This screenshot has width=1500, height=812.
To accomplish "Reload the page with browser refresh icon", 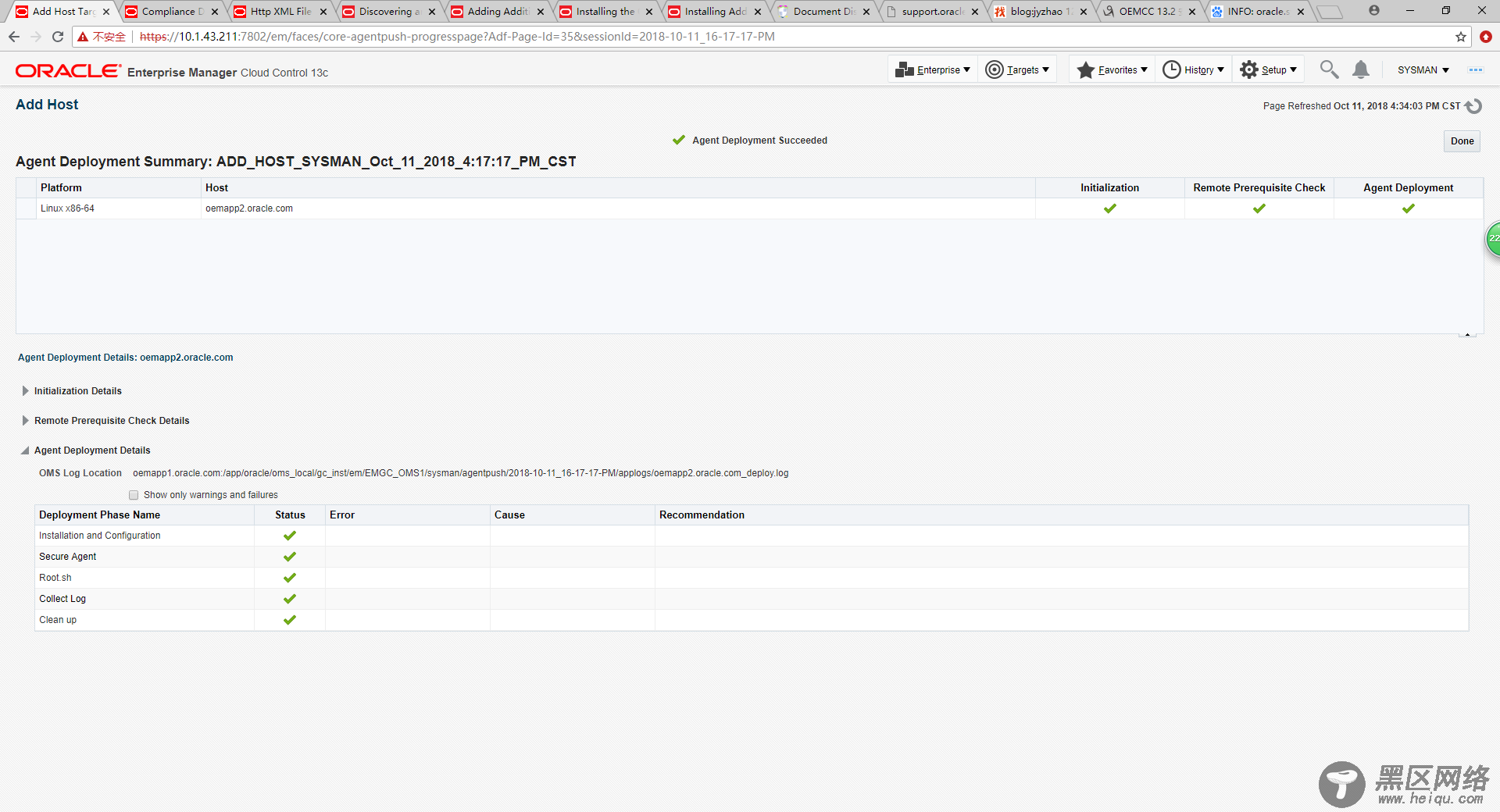I will click(x=58, y=37).
